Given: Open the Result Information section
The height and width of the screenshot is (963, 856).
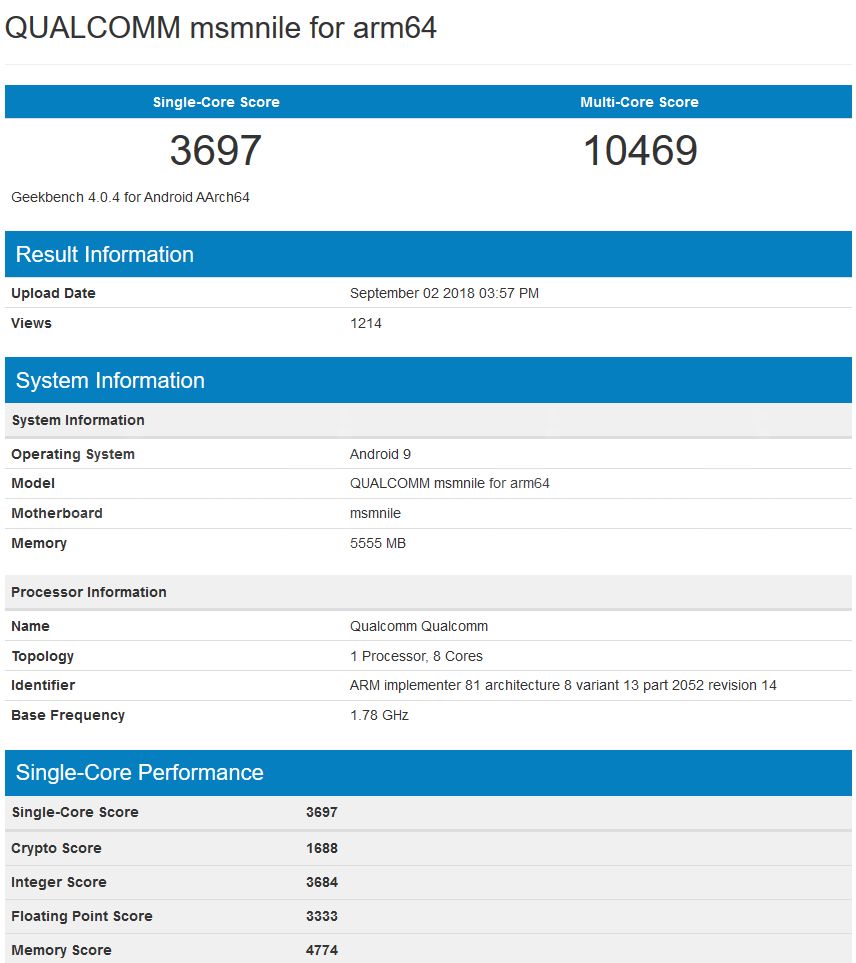Looking at the screenshot, I should (102, 254).
